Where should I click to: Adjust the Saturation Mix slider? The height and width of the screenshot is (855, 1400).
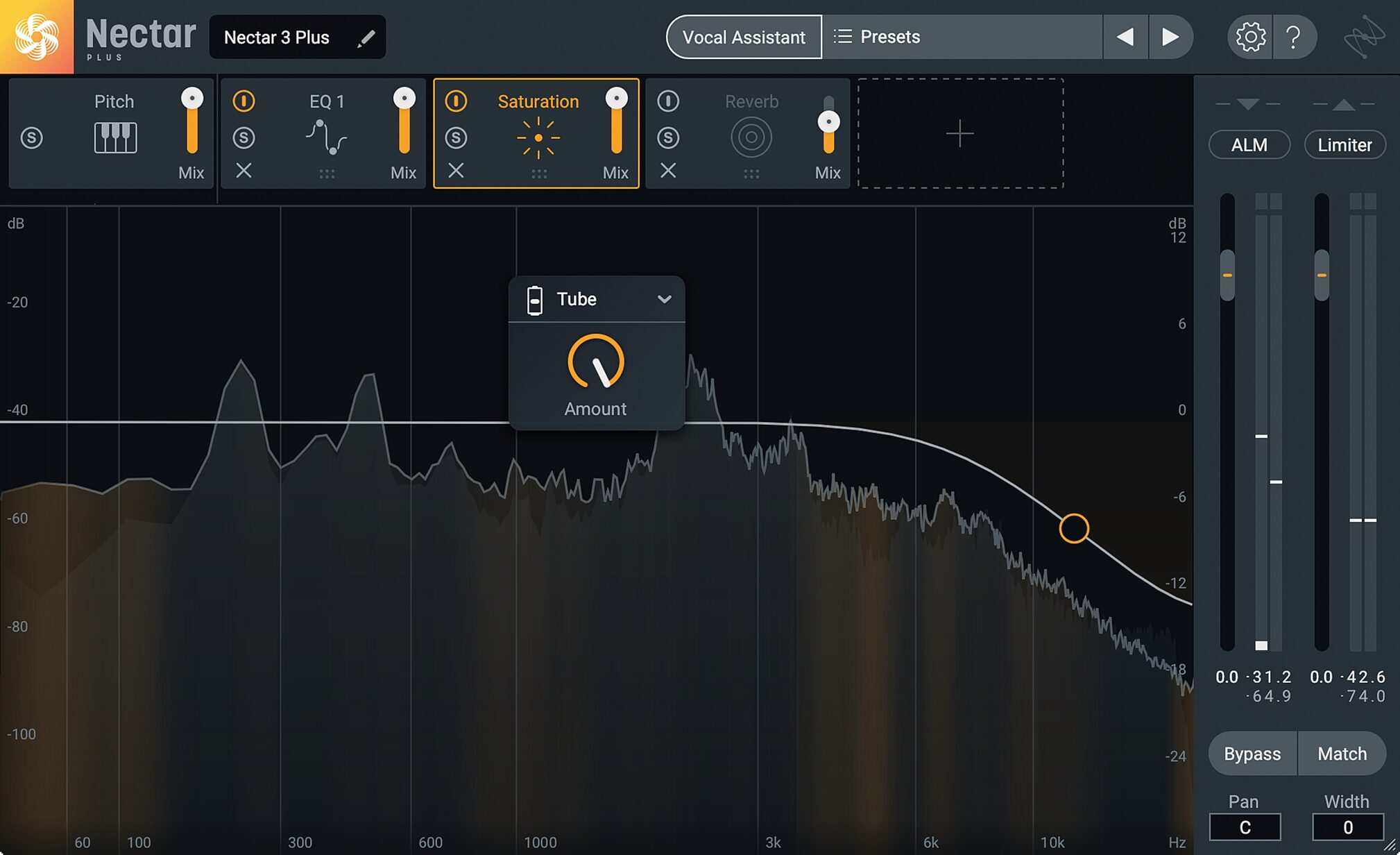click(617, 120)
